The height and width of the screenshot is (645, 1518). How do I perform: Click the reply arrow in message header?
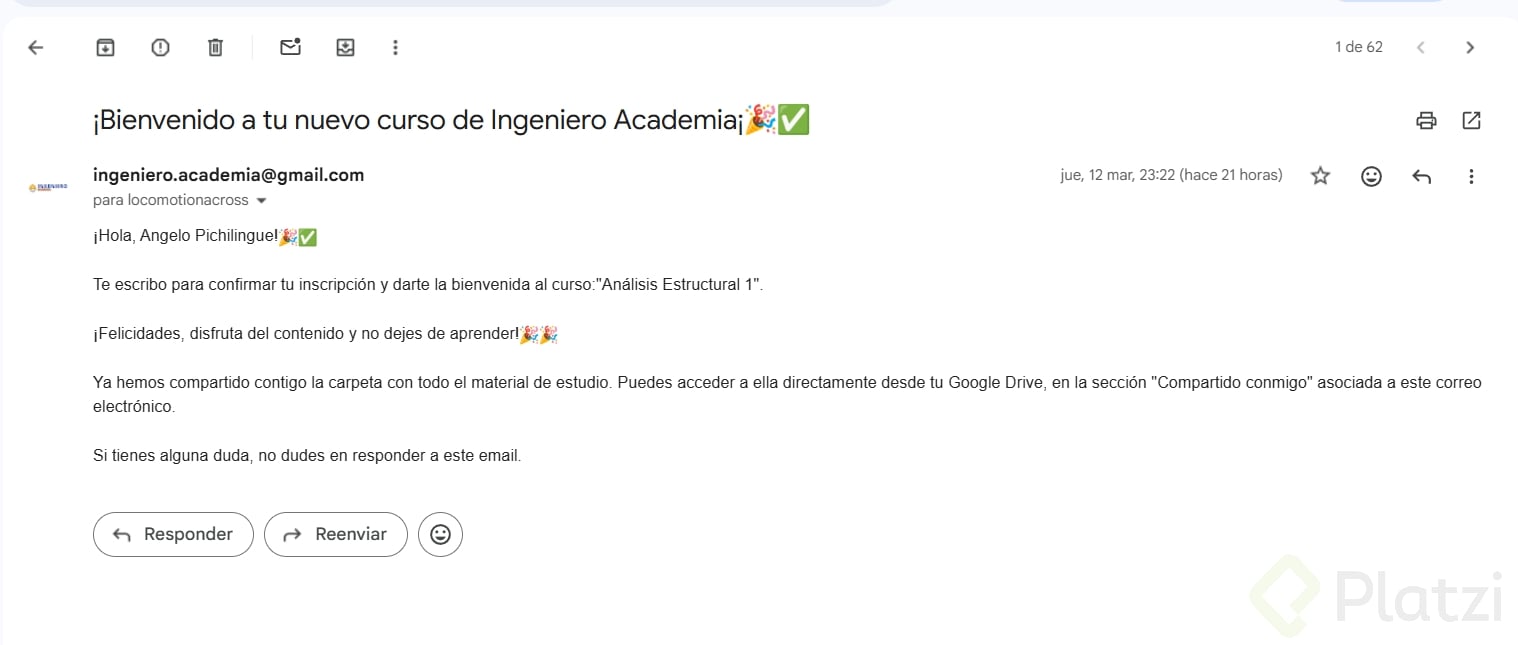coord(1421,176)
